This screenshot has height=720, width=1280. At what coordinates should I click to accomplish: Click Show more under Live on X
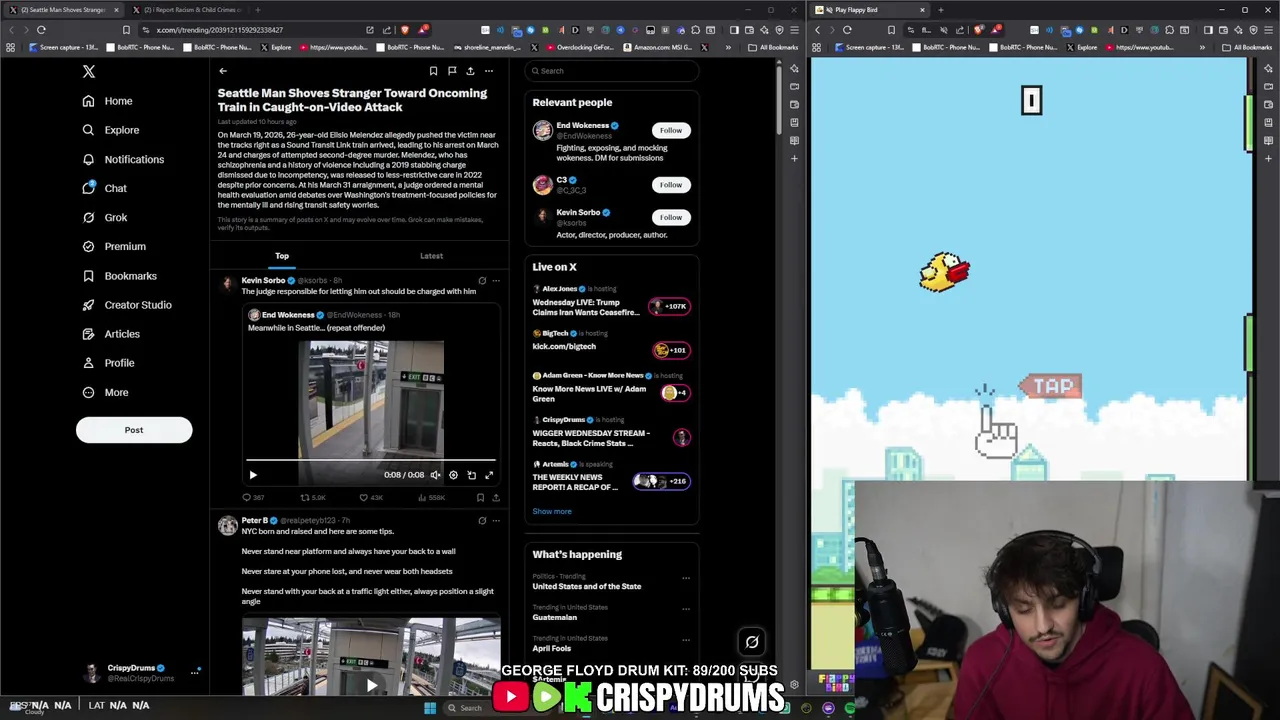tap(552, 512)
